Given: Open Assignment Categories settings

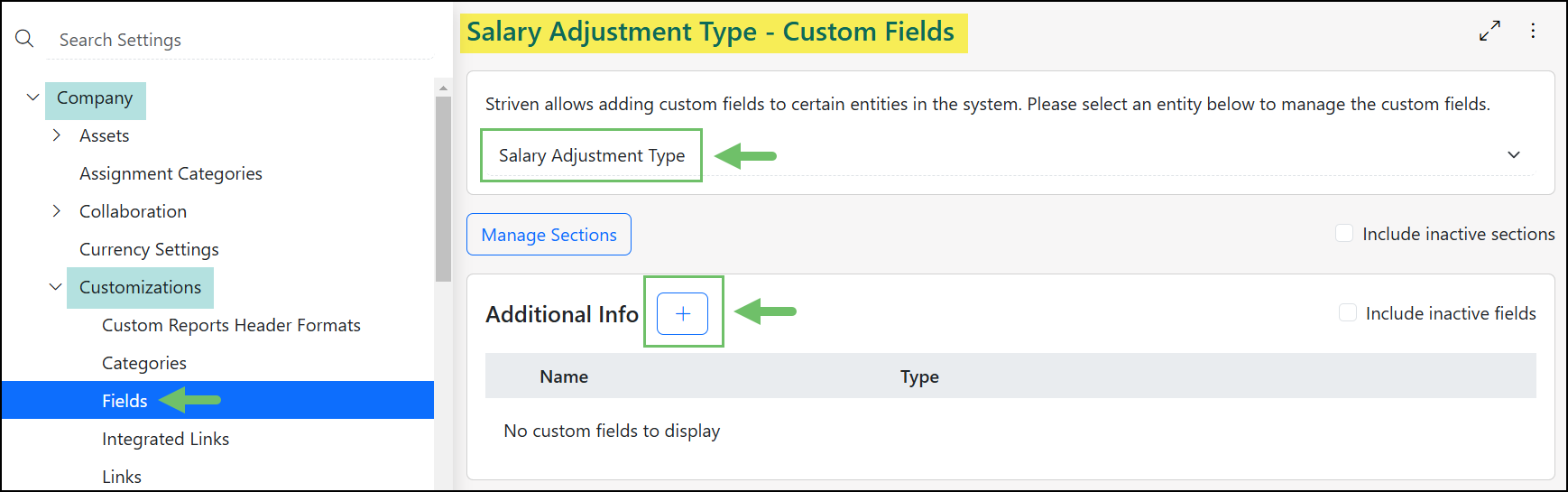Looking at the screenshot, I should click(x=171, y=173).
